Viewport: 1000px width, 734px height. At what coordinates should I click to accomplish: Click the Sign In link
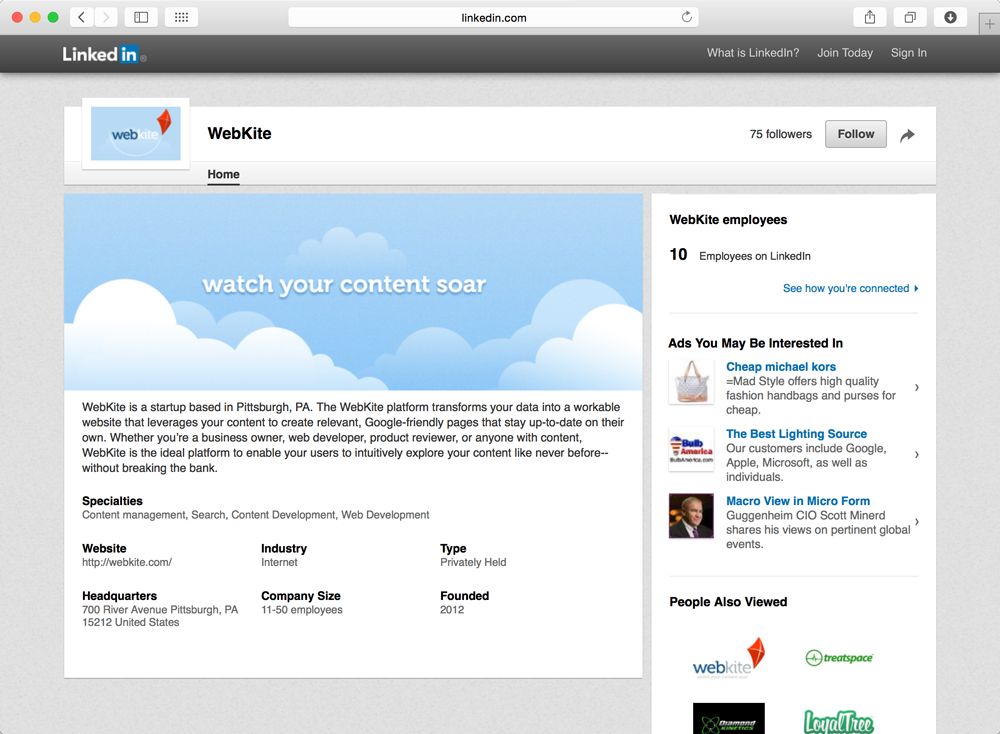point(908,53)
